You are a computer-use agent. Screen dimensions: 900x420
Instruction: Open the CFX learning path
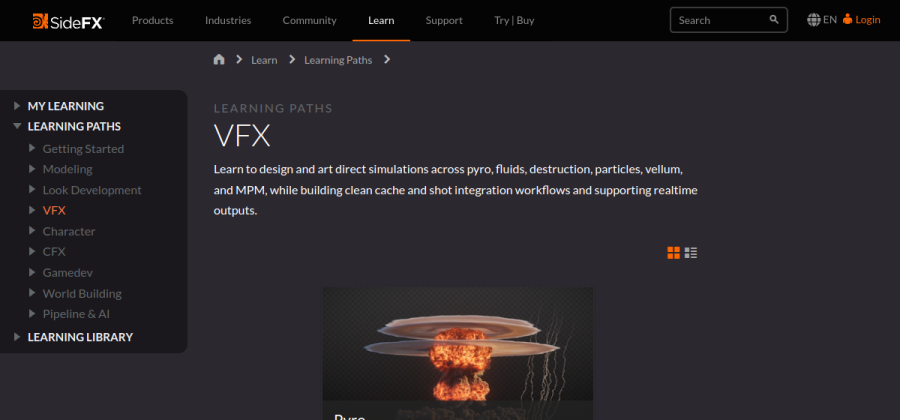point(54,252)
